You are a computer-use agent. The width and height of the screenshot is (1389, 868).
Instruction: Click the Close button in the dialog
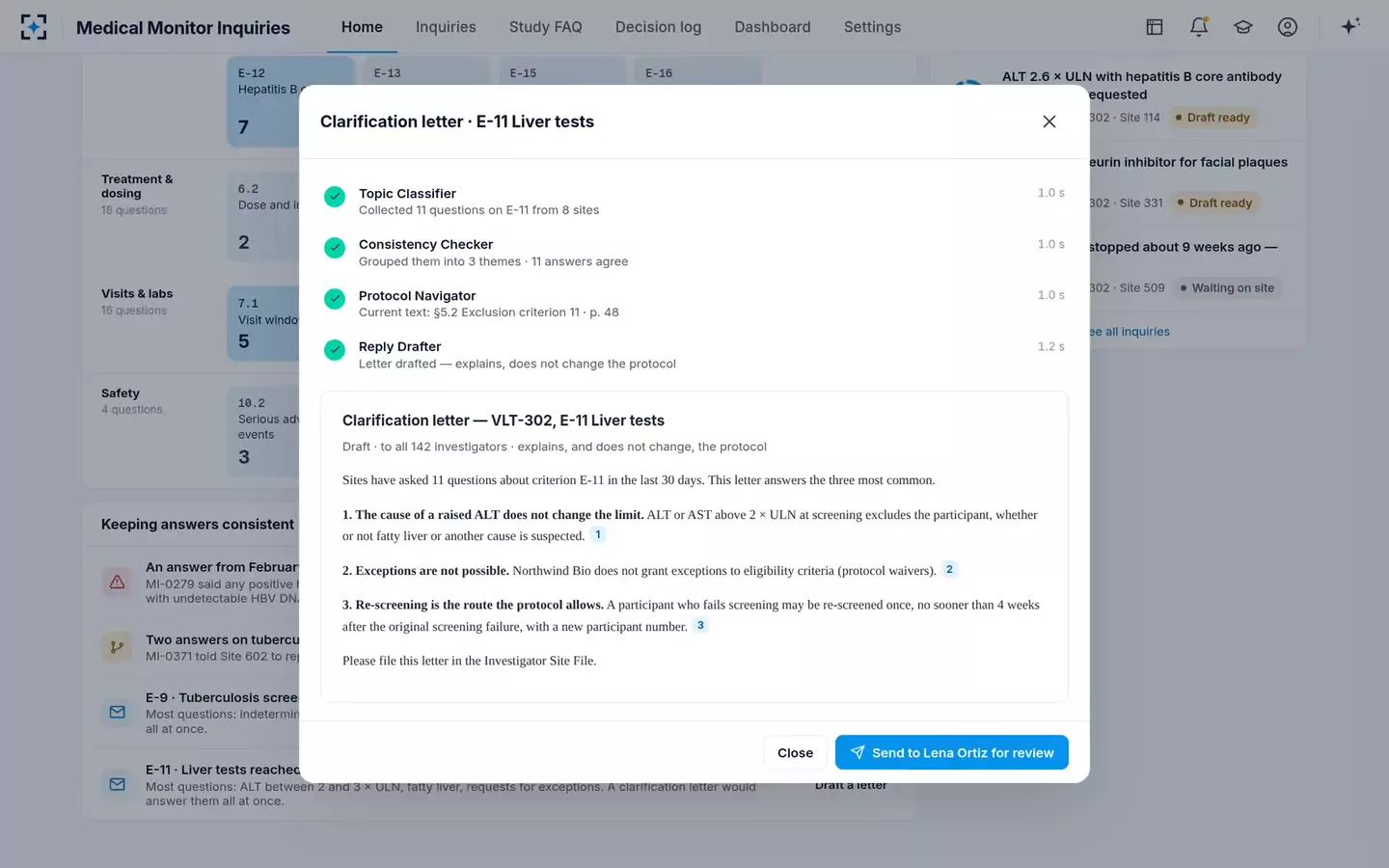point(795,752)
